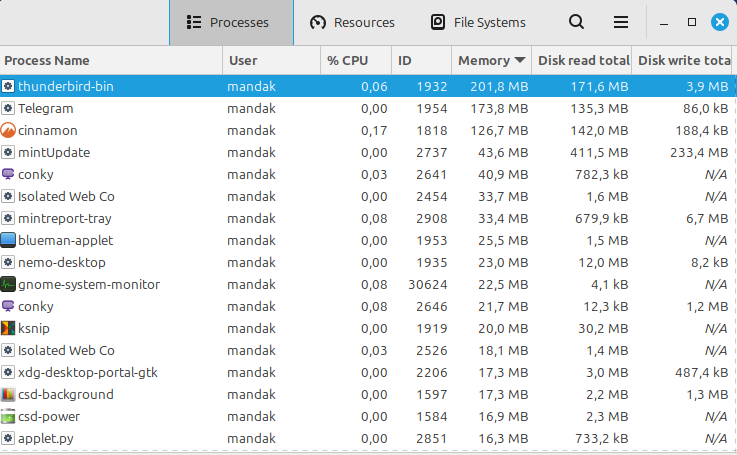This screenshot has width=737, height=455.
Task: Sort by the ID column header
Action: [422, 60]
